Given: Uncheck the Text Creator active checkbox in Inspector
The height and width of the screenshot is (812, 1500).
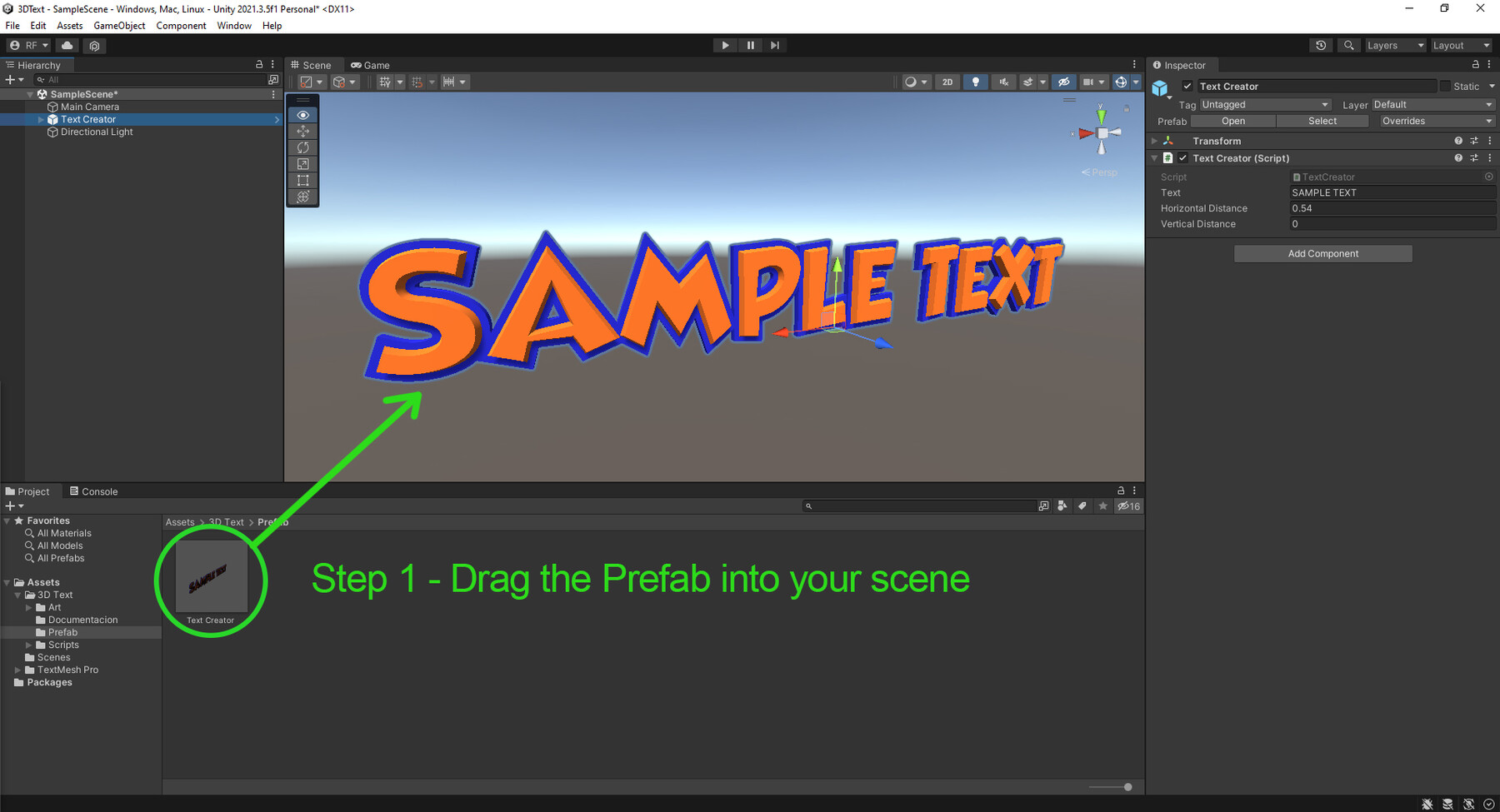Looking at the screenshot, I should 1187,86.
